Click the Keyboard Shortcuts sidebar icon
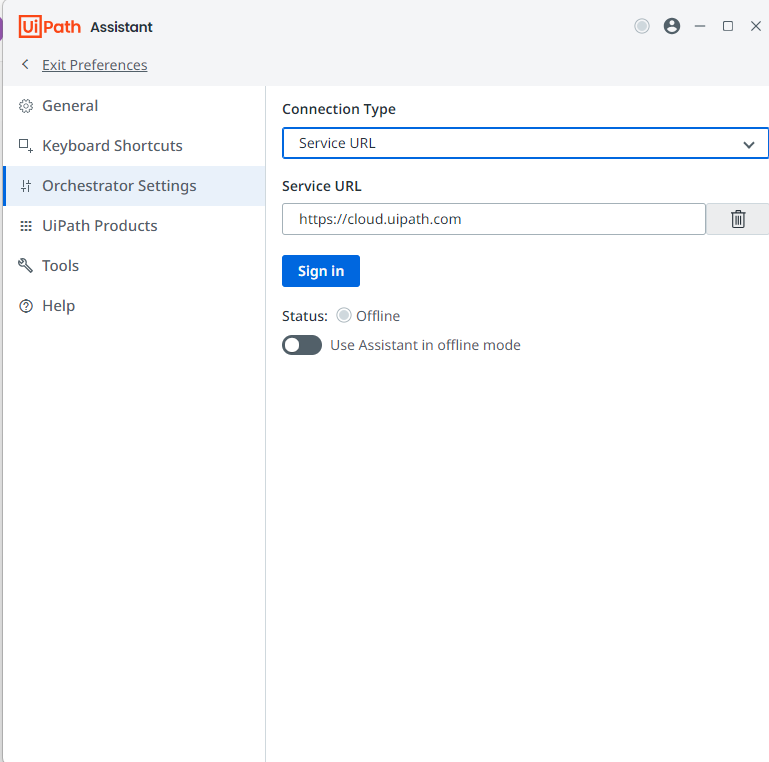Screen dimensions: 769x762 coord(26,146)
